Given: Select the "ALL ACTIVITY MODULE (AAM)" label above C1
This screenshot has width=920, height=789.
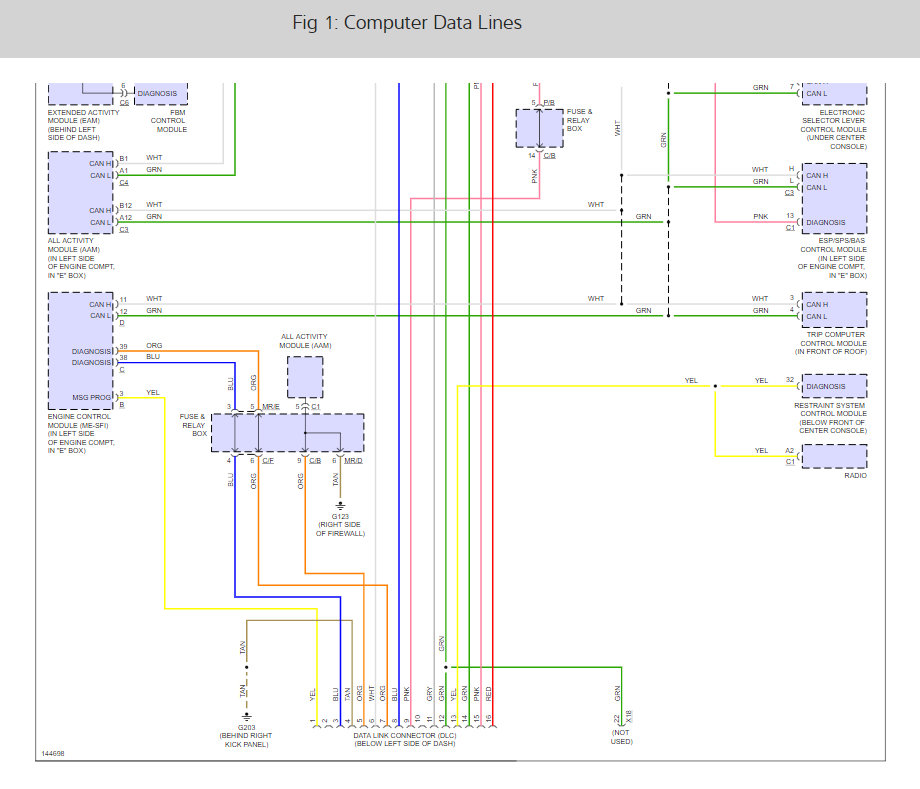Looking at the screenshot, I should (x=305, y=341).
